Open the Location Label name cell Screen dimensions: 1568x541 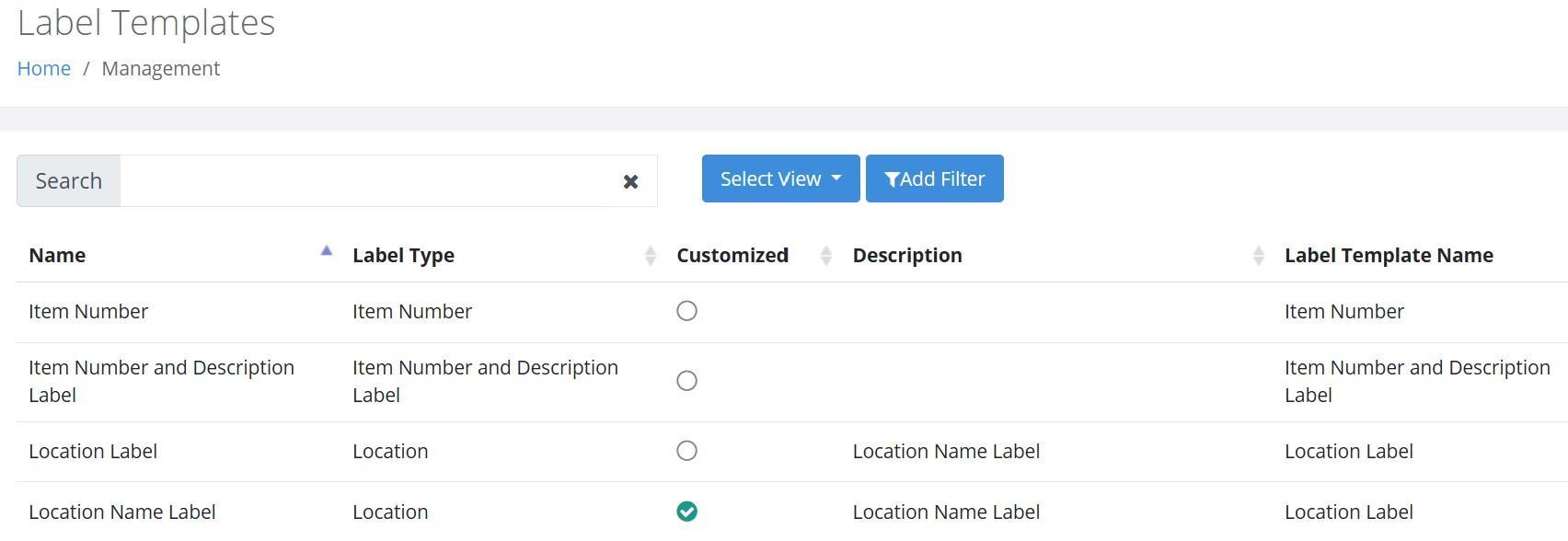coord(93,452)
